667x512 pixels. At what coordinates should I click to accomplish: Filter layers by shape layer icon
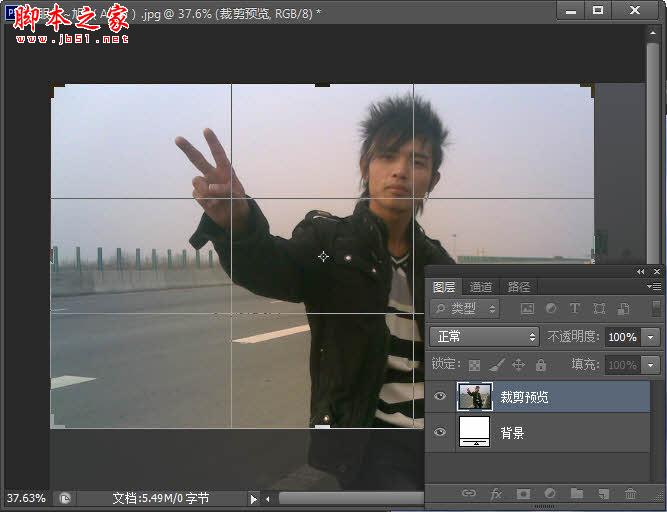(599, 309)
